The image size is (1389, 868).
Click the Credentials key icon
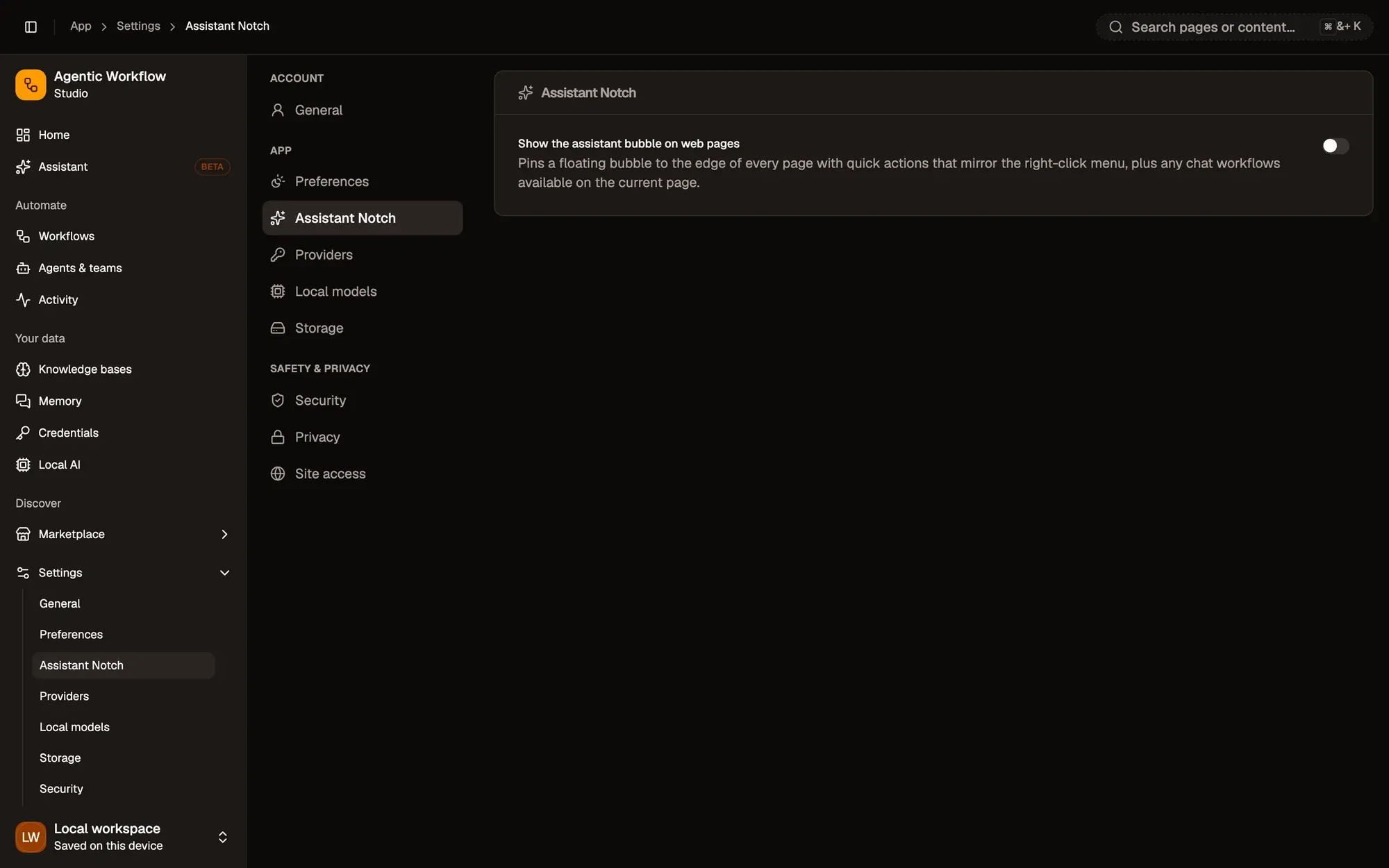click(23, 433)
